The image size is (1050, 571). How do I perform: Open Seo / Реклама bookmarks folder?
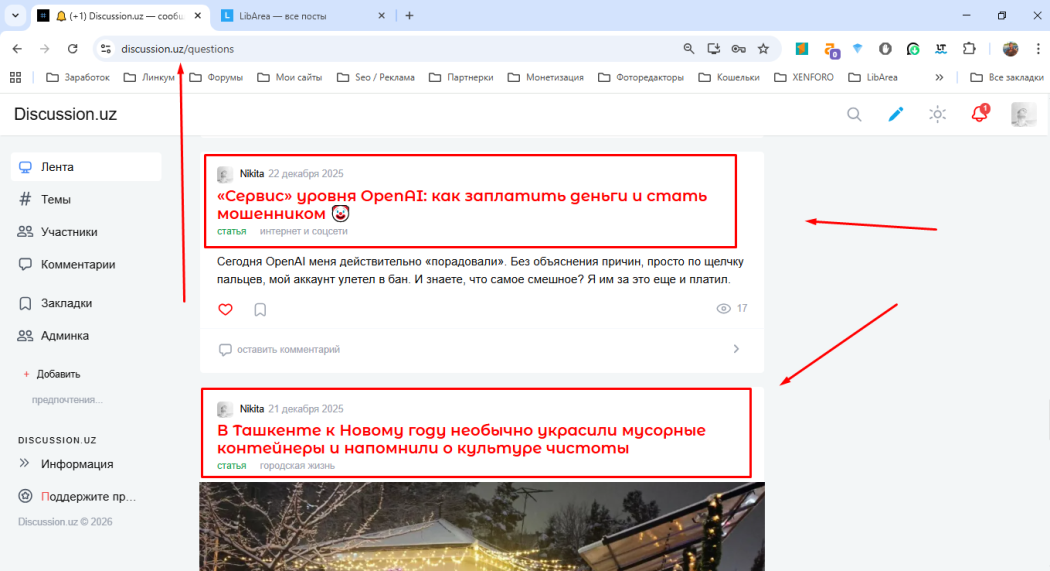click(x=376, y=78)
